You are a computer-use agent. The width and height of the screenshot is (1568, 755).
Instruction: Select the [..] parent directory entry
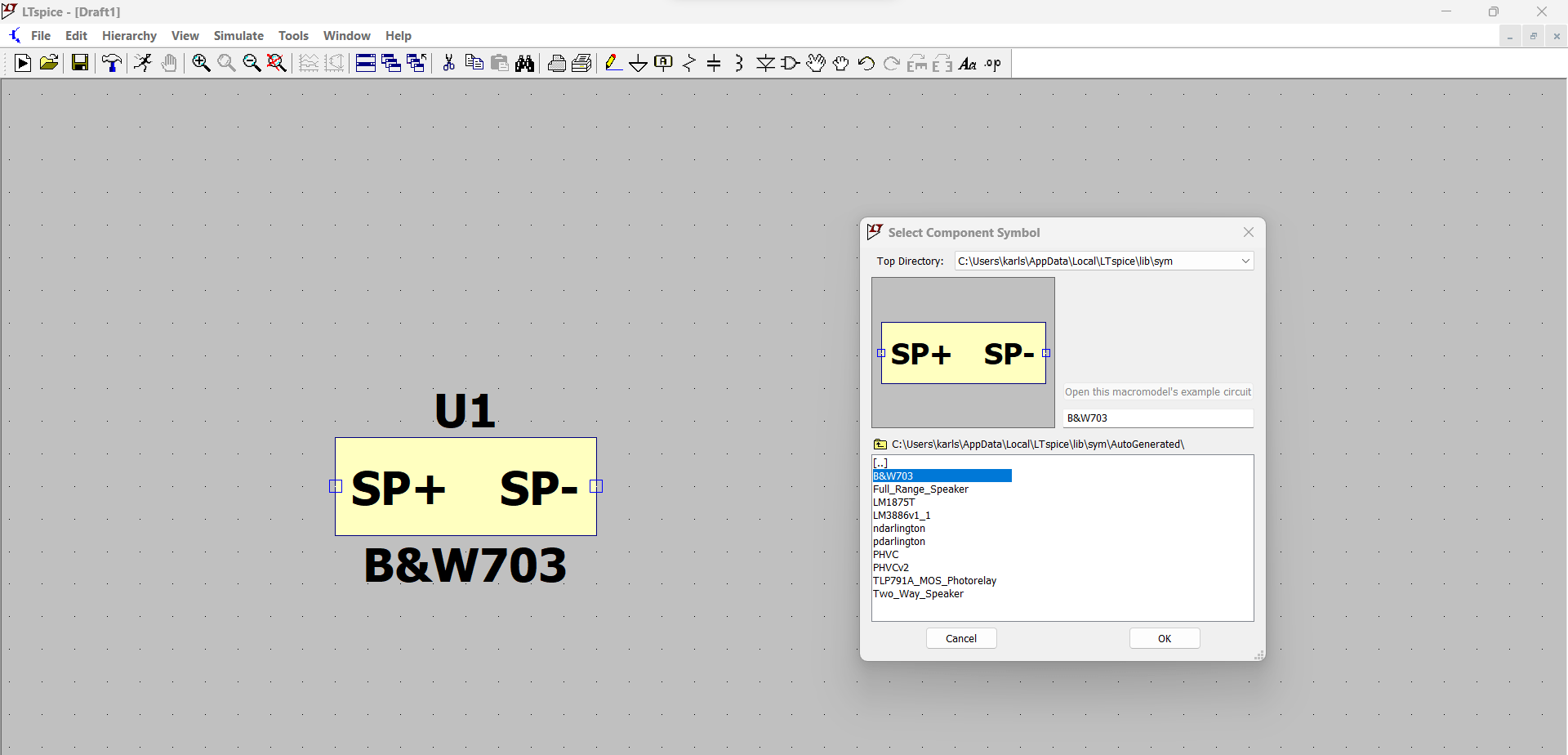tap(880, 463)
